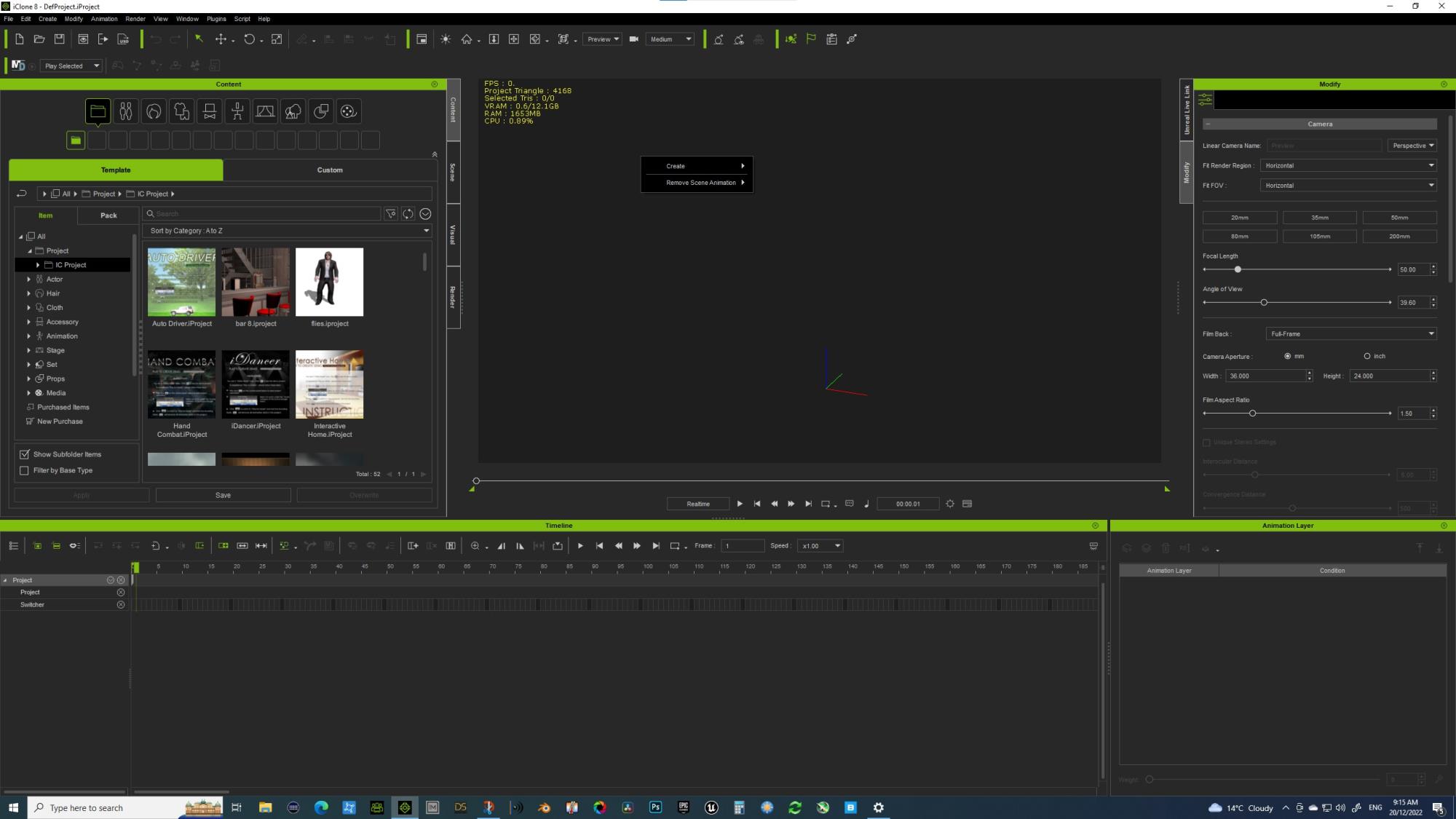Open the Fit Render Region dropdown

tap(1348, 165)
